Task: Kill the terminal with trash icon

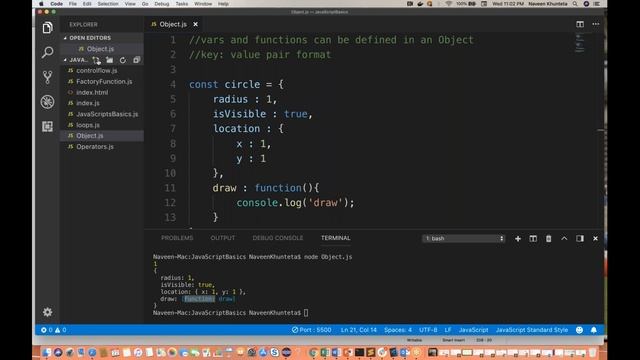Action: (x=549, y=238)
